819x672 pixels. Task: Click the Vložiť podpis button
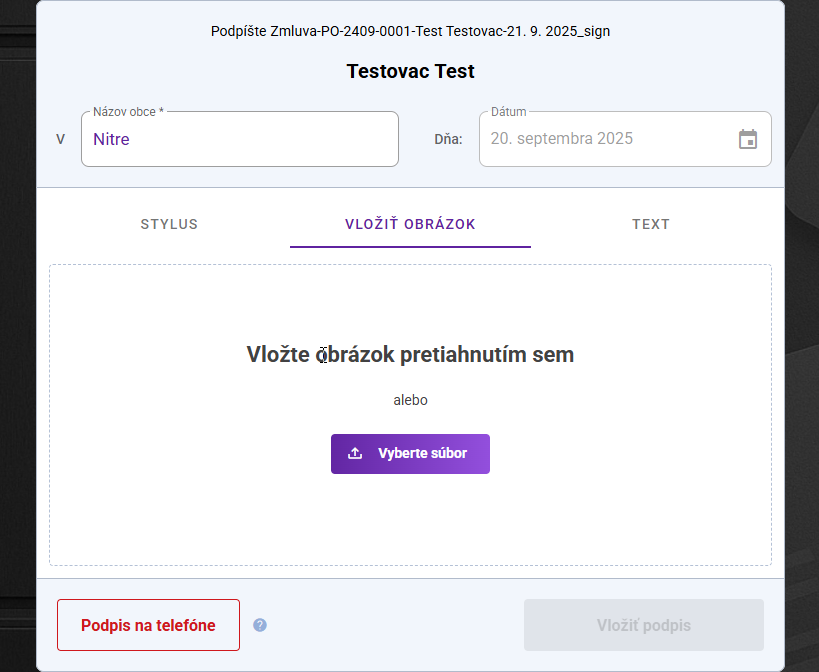click(x=643, y=625)
